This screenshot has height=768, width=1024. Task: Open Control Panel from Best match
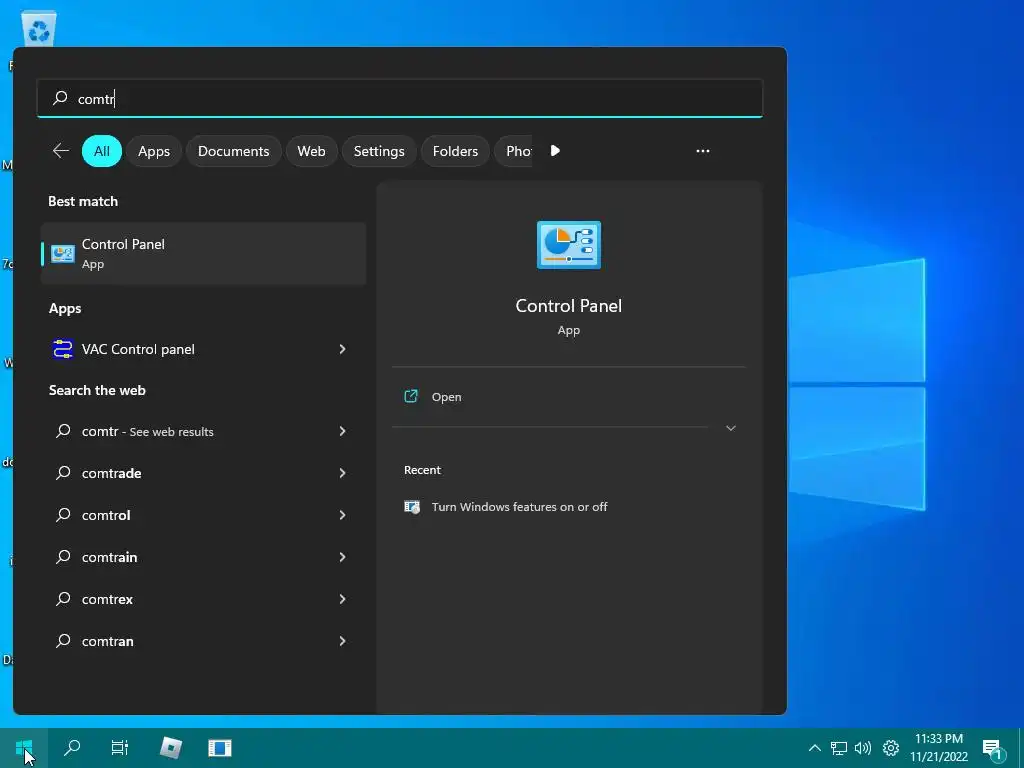click(x=203, y=253)
